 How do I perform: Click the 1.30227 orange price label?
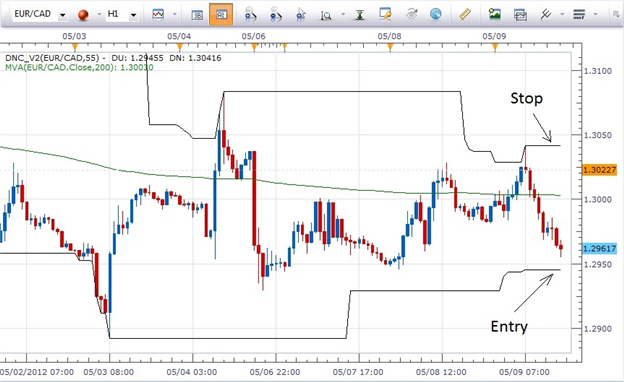tap(599, 170)
